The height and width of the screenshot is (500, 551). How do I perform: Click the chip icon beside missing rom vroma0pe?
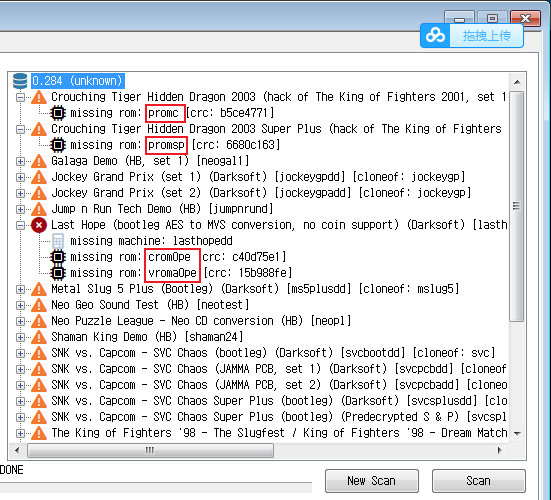click(x=58, y=273)
